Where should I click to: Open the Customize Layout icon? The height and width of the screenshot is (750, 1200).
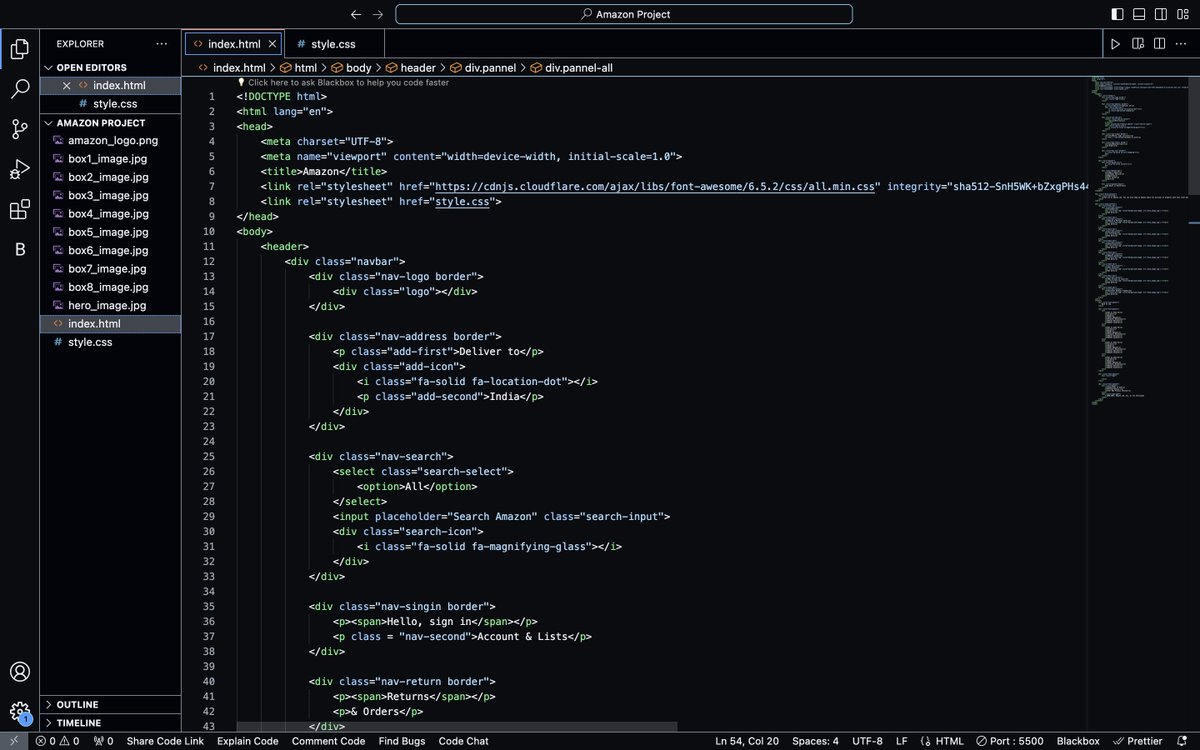coord(1183,14)
